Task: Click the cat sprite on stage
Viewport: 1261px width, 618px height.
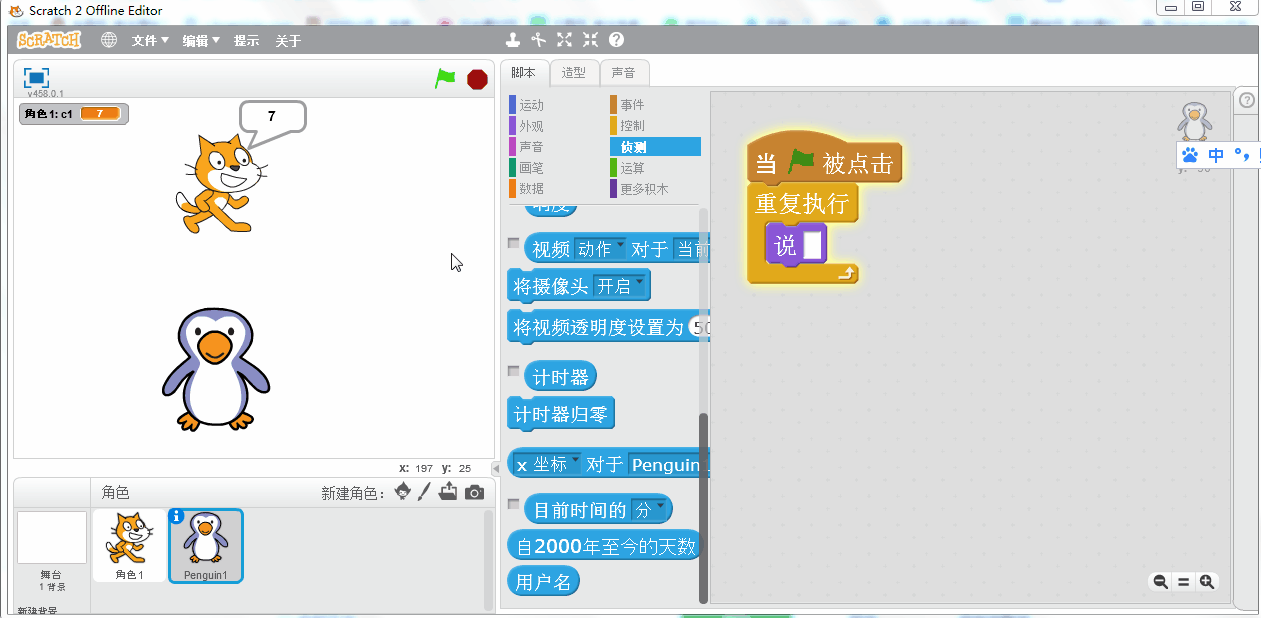Action: click(x=220, y=183)
